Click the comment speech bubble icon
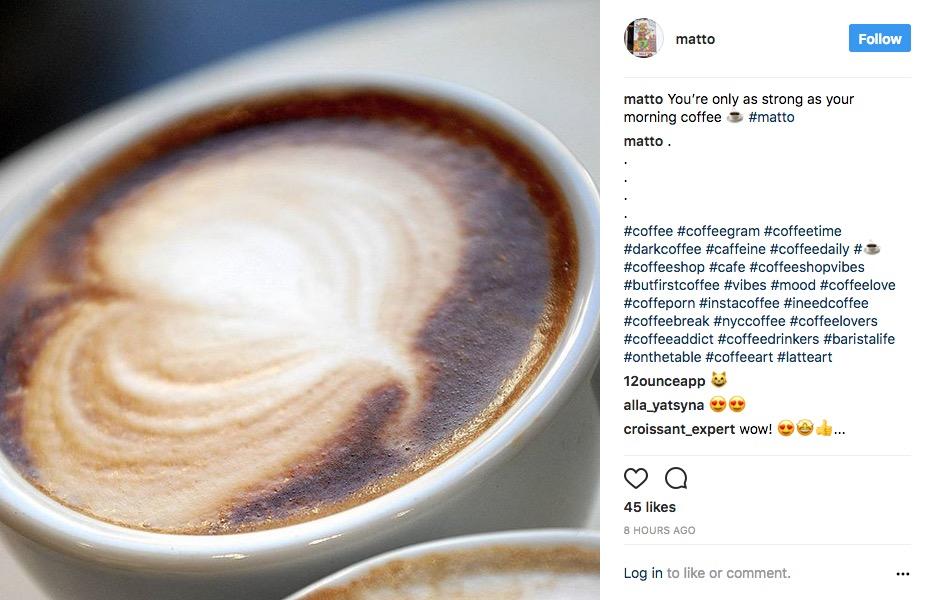The height and width of the screenshot is (600, 935). [x=676, y=478]
